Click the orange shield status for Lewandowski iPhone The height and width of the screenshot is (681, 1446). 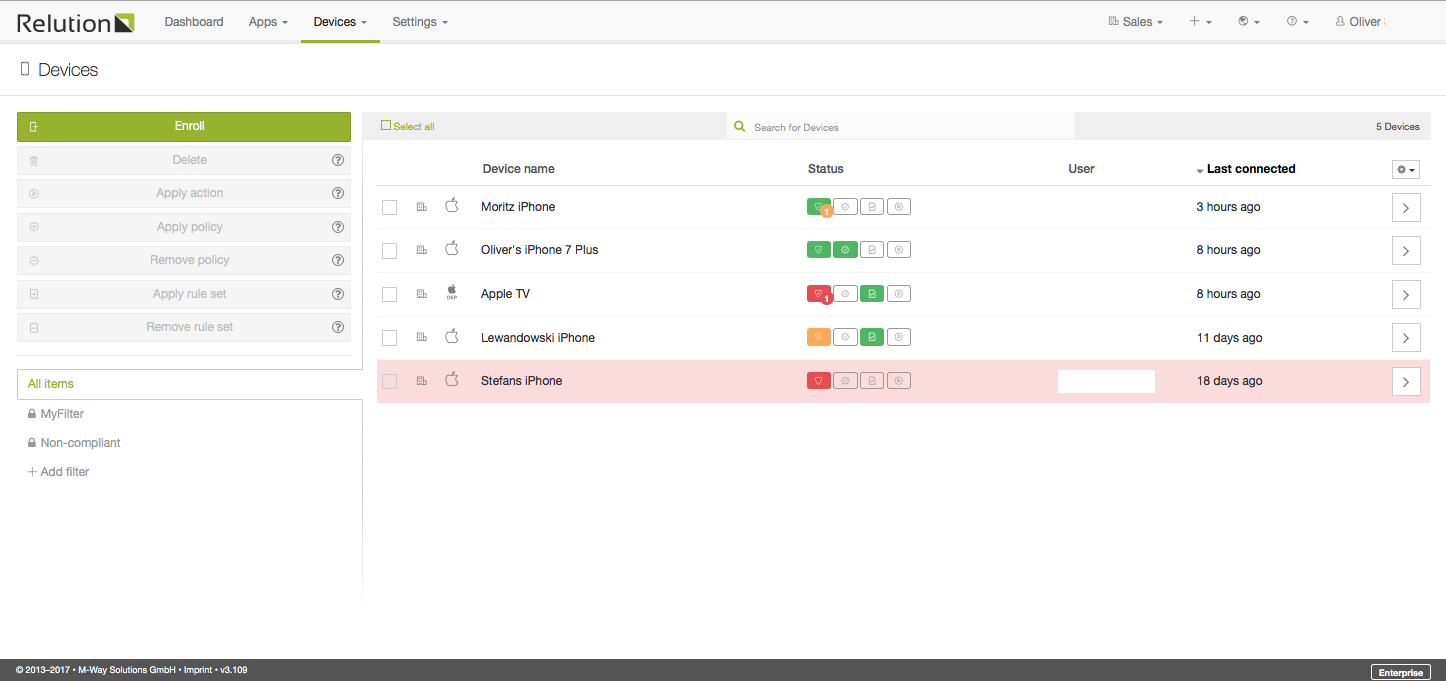[818, 338]
